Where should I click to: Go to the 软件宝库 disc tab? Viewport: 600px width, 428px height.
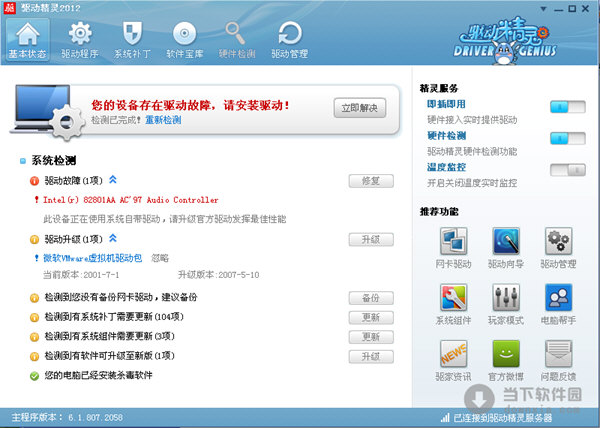click(x=184, y=40)
